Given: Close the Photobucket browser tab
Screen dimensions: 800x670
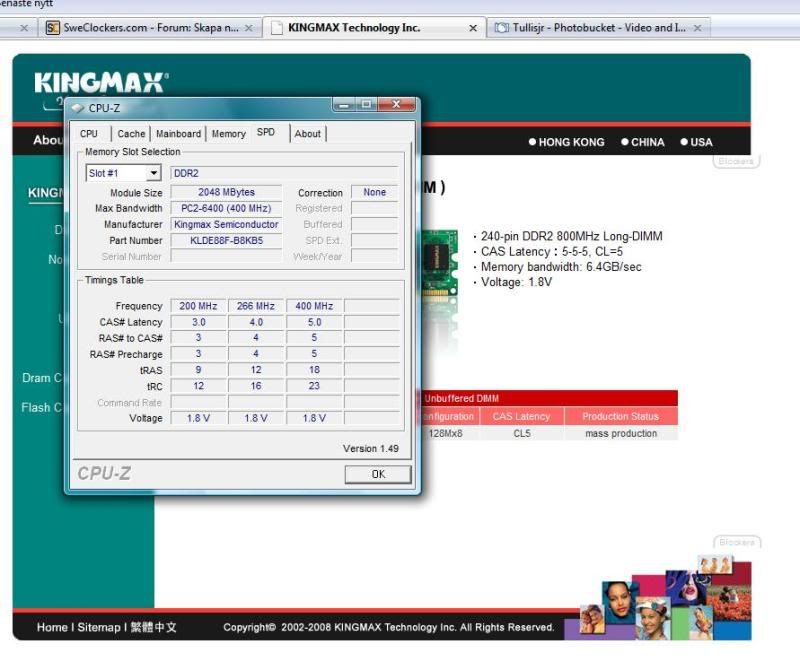Looking at the screenshot, I should tap(697, 28).
